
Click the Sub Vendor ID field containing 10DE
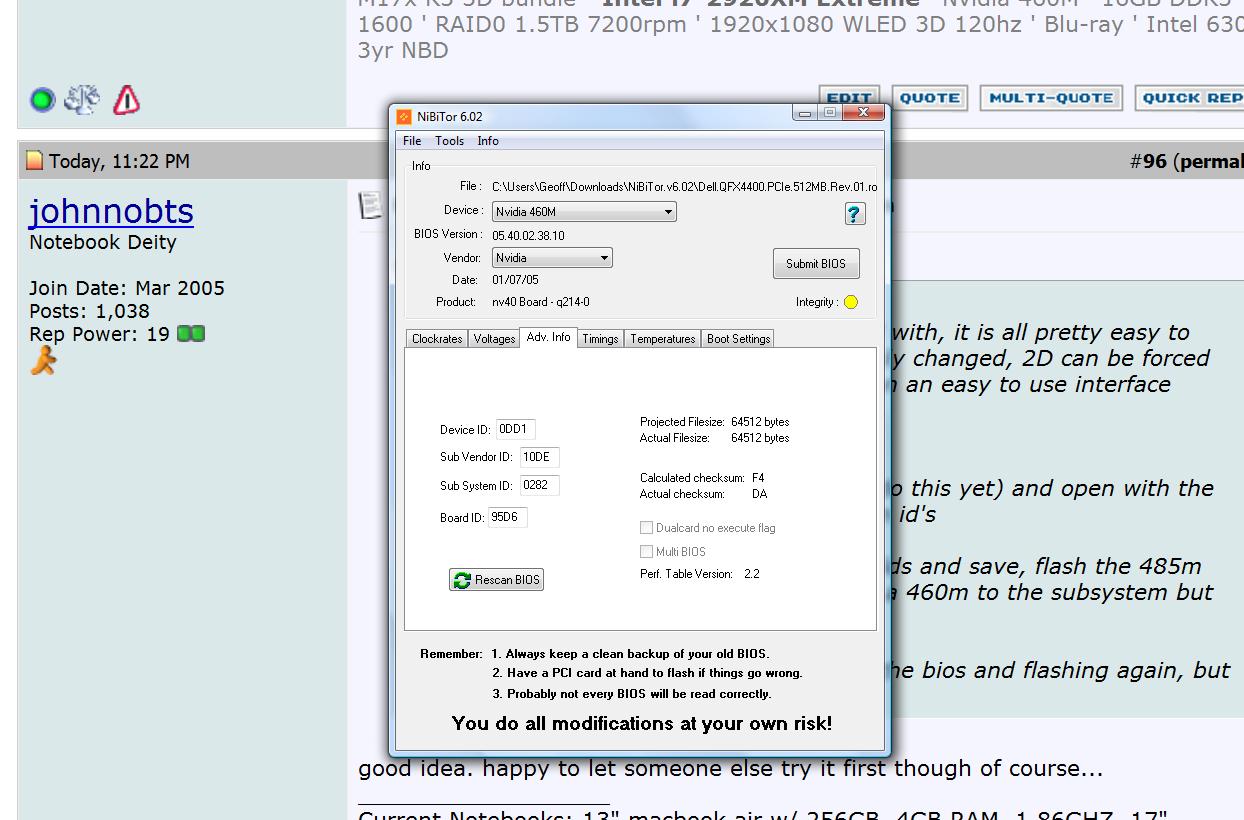tap(539, 457)
